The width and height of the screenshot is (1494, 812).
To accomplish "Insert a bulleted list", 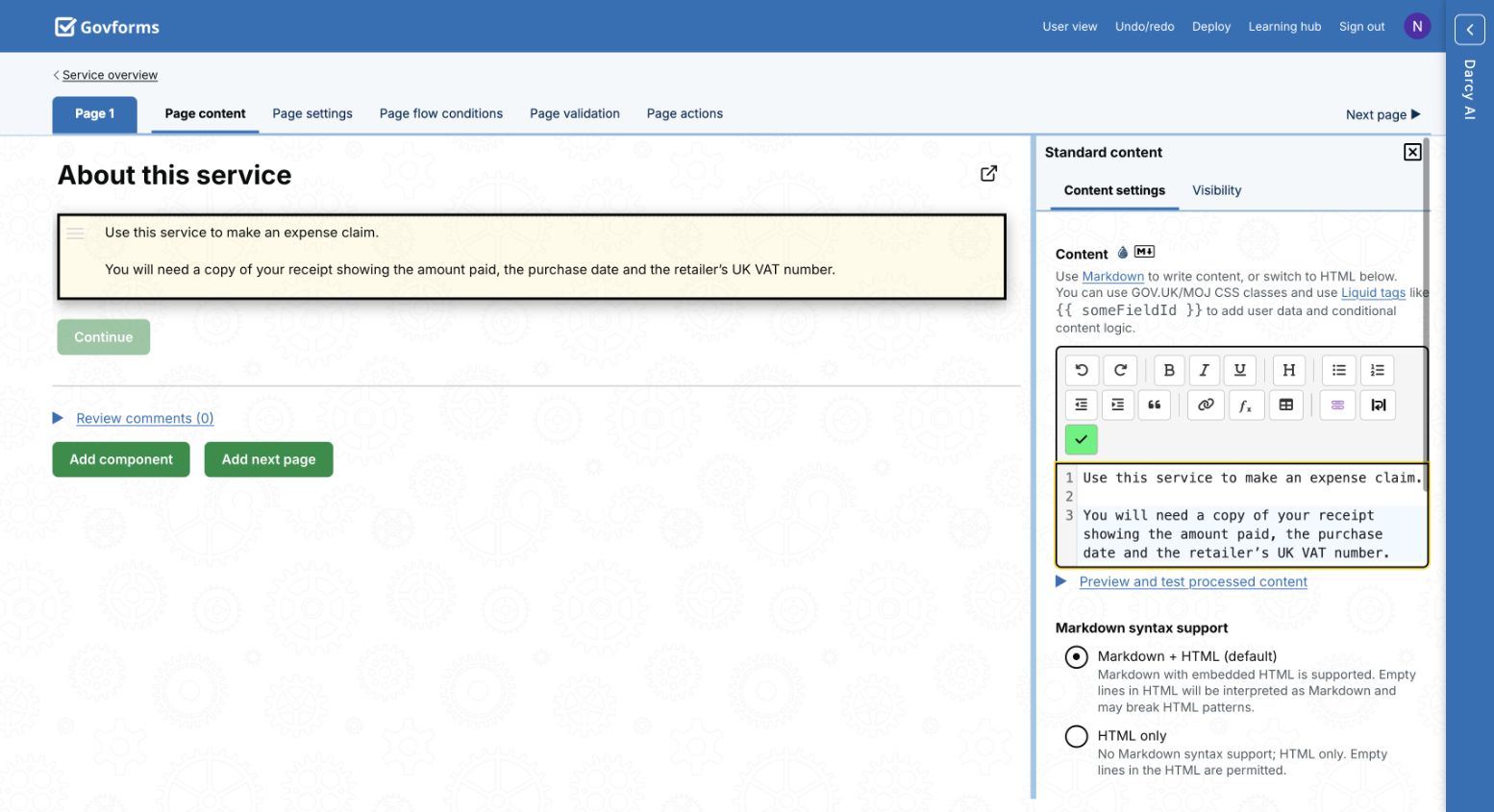I will click(1339, 370).
